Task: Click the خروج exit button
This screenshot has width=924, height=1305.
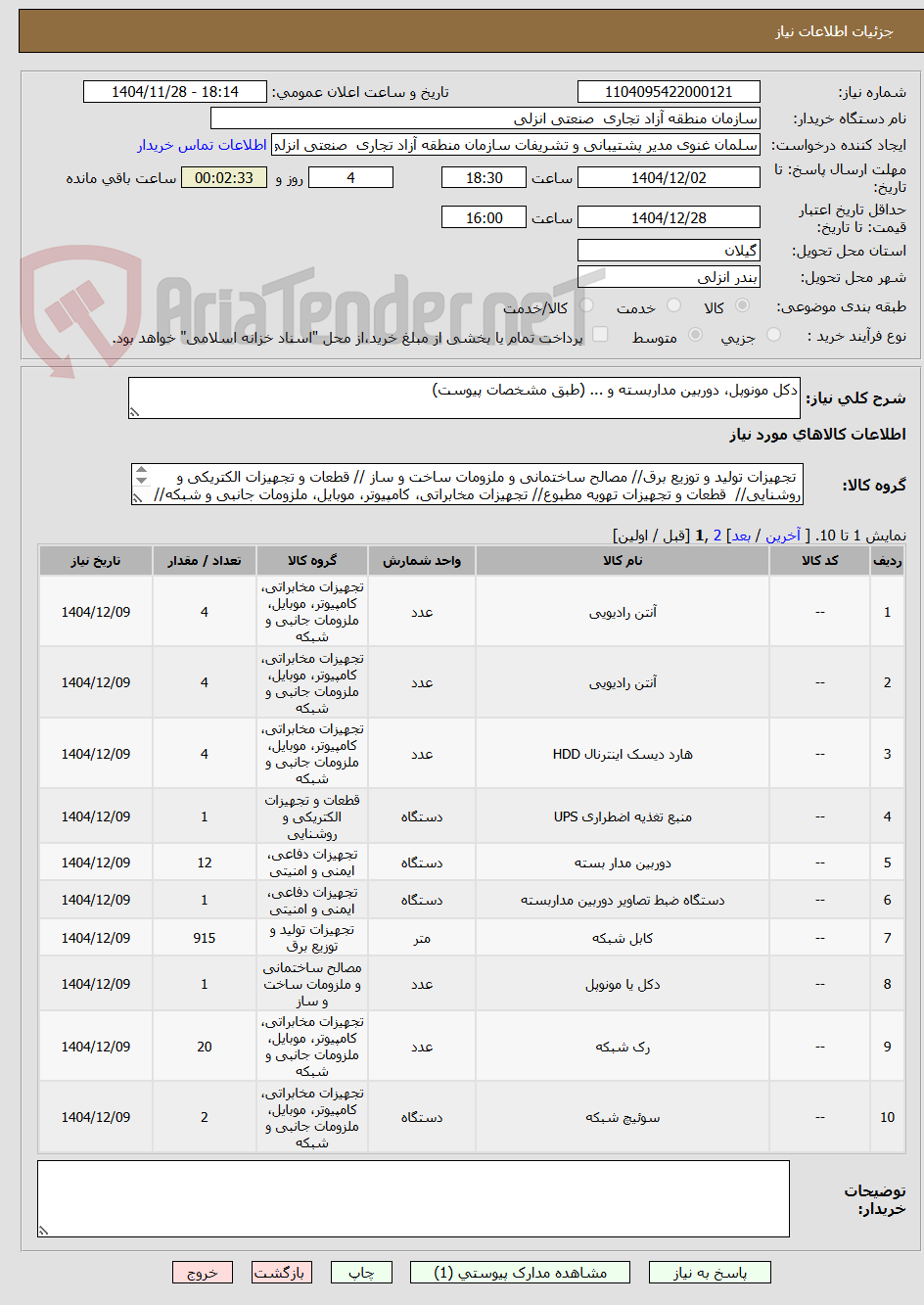Action: (x=203, y=1273)
